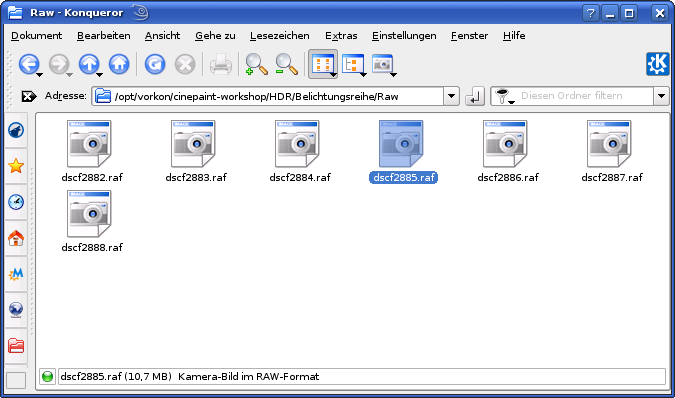Viewport: 675px width, 398px height.
Task: Open Network globe in sidebar
Action: coord(16,310)
